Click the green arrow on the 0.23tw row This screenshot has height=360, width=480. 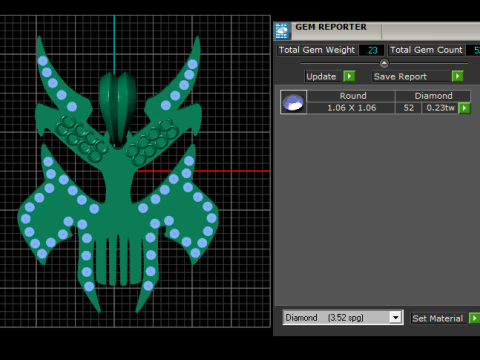(464, 108)
